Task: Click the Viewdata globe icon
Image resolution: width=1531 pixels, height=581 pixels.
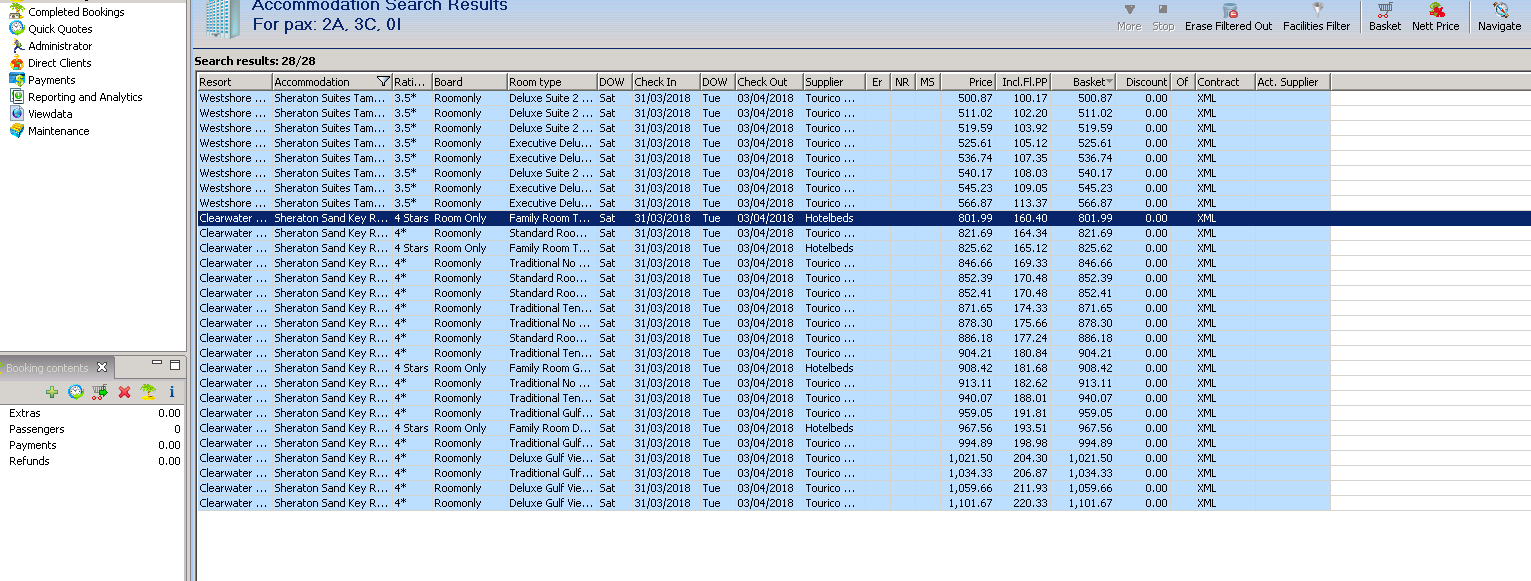Action: click(x=17, y=114)
